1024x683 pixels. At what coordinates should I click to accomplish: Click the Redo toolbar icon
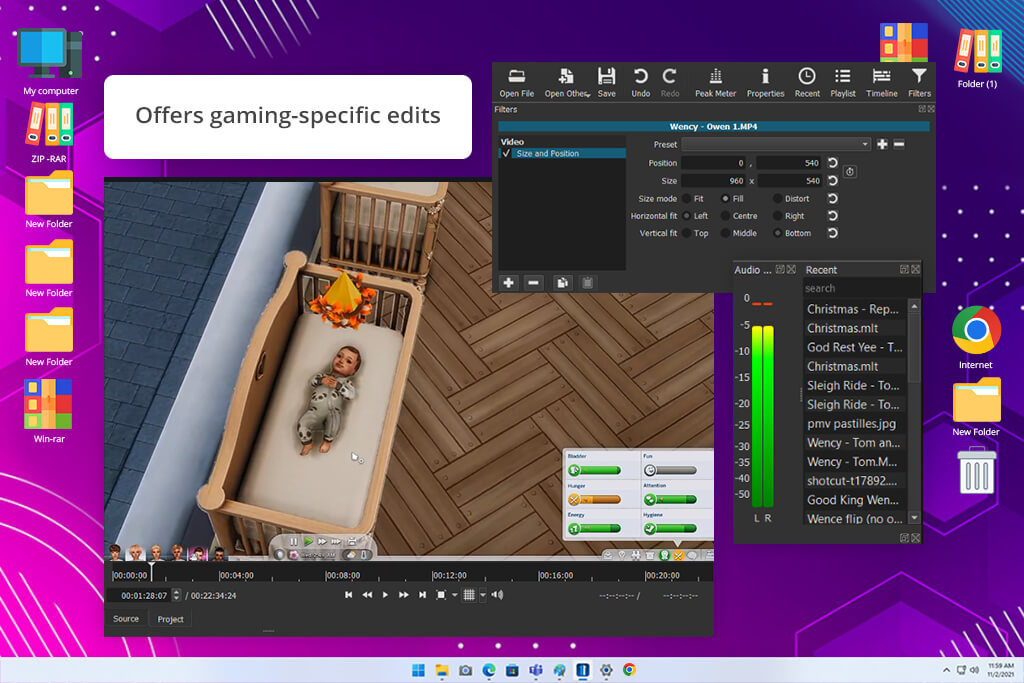[x=670, y=83]
